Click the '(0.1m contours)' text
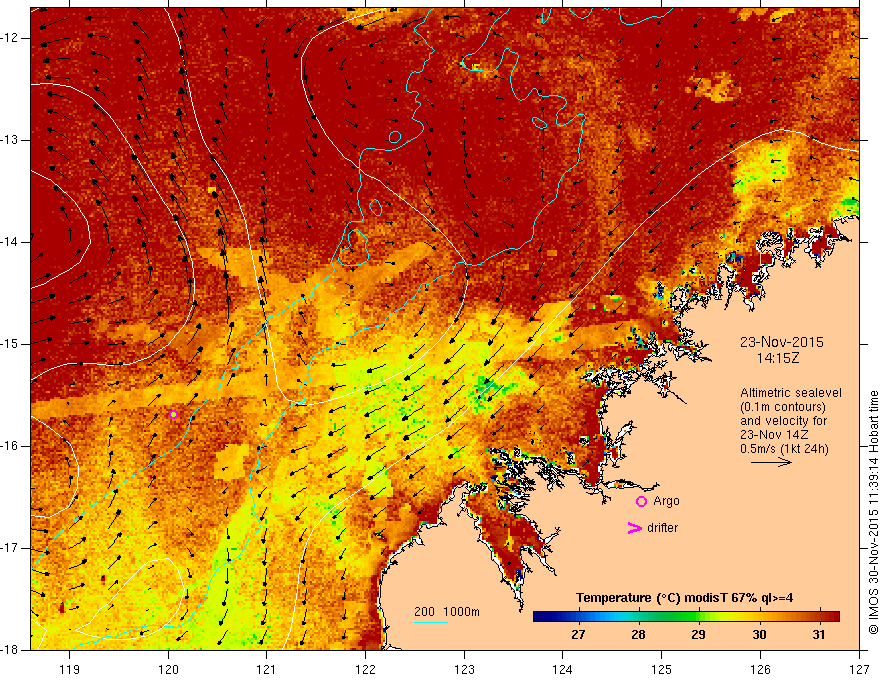Screen dimensions: 880x680 tap(782, 407)
